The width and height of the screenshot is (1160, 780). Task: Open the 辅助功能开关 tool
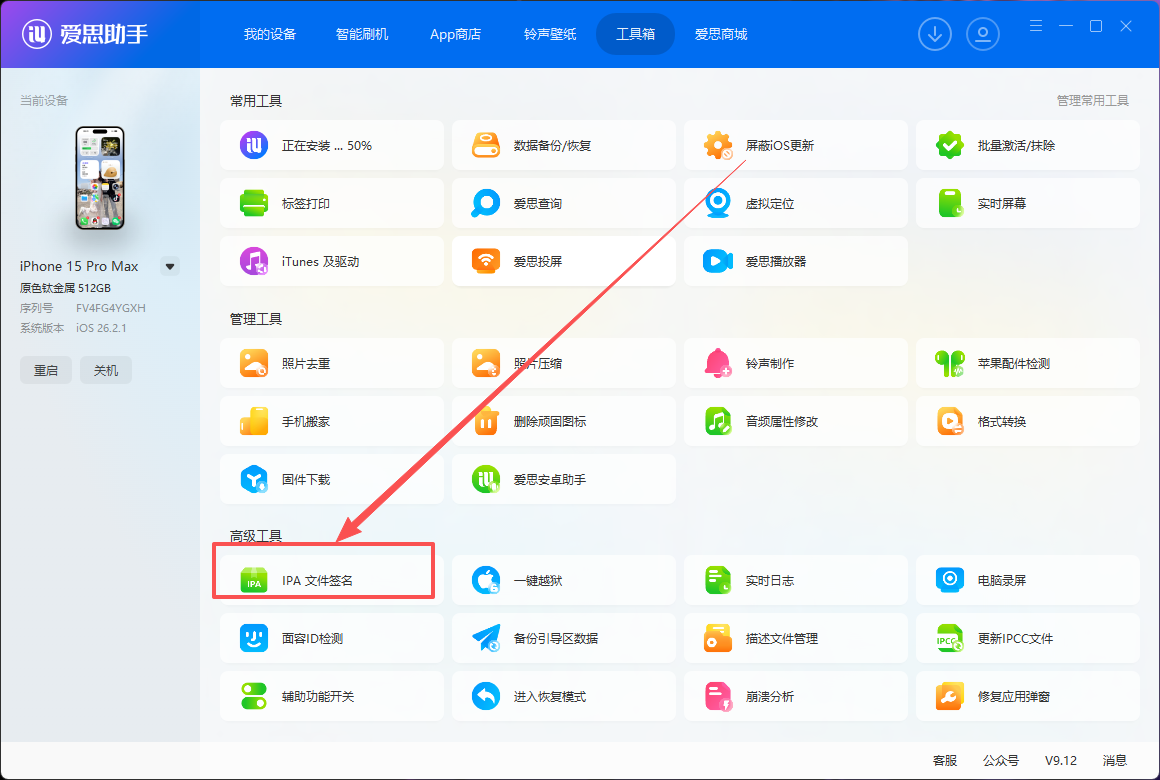(x=331, y=696)
